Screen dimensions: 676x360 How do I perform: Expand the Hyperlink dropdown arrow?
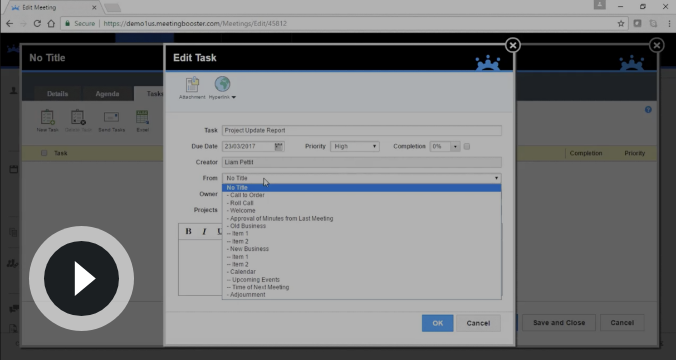234,97
